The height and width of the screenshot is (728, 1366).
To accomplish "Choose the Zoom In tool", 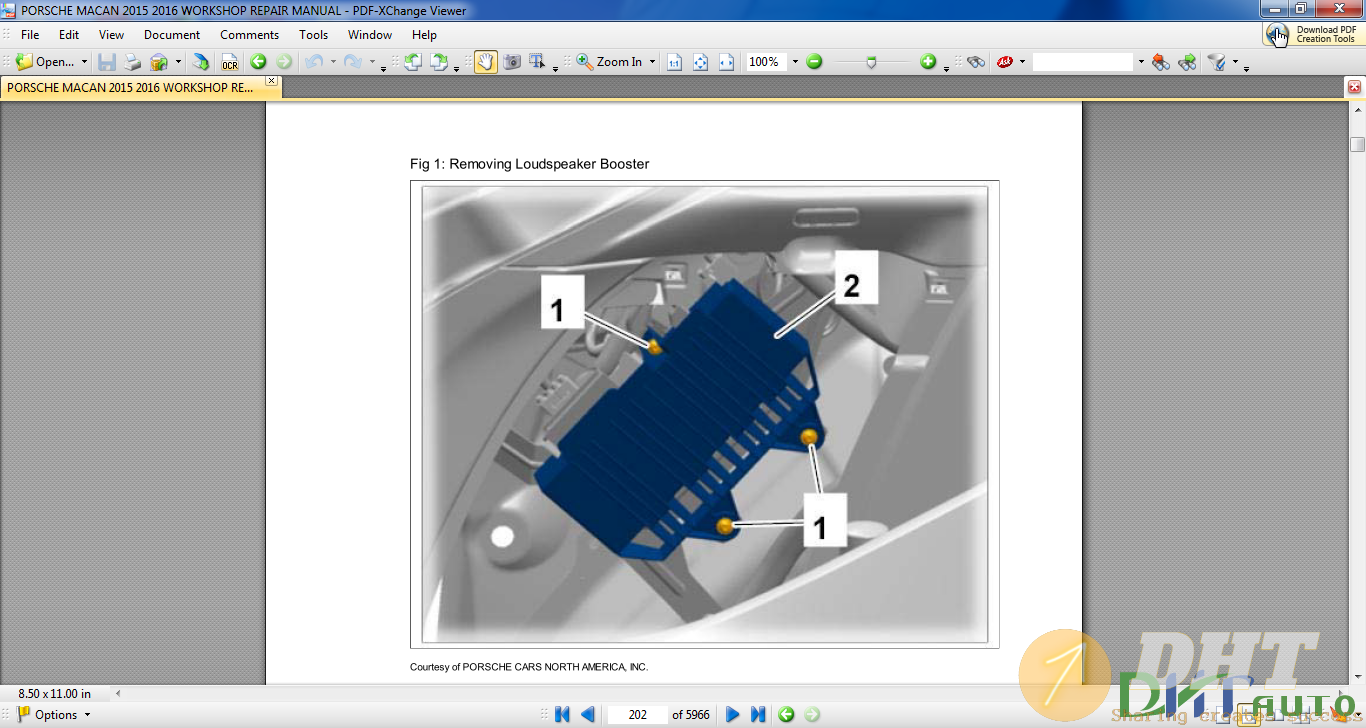I will pyautogui.click(x=610, y=62).
